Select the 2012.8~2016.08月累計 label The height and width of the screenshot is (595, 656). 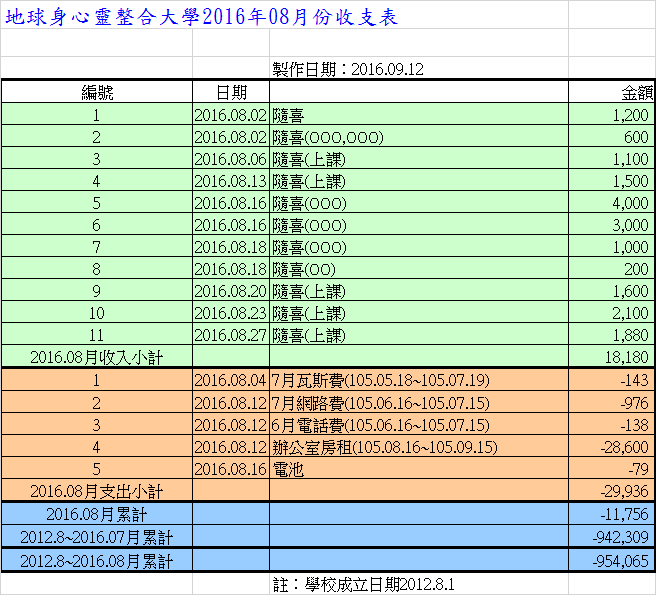(x=97, y=560)
